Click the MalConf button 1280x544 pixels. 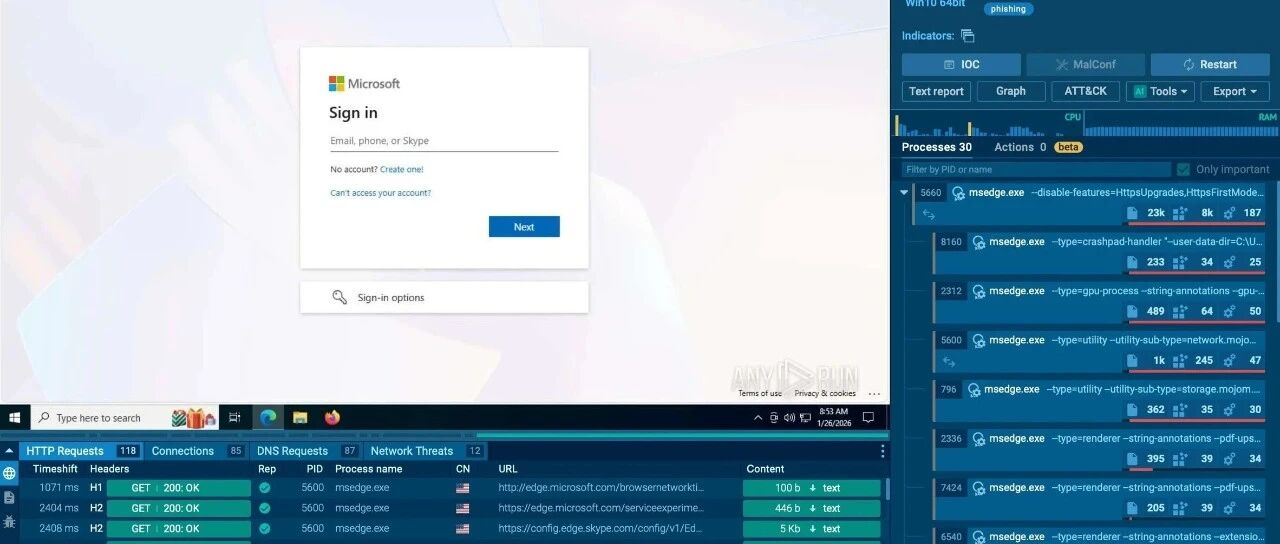[x=1086, y=64]
